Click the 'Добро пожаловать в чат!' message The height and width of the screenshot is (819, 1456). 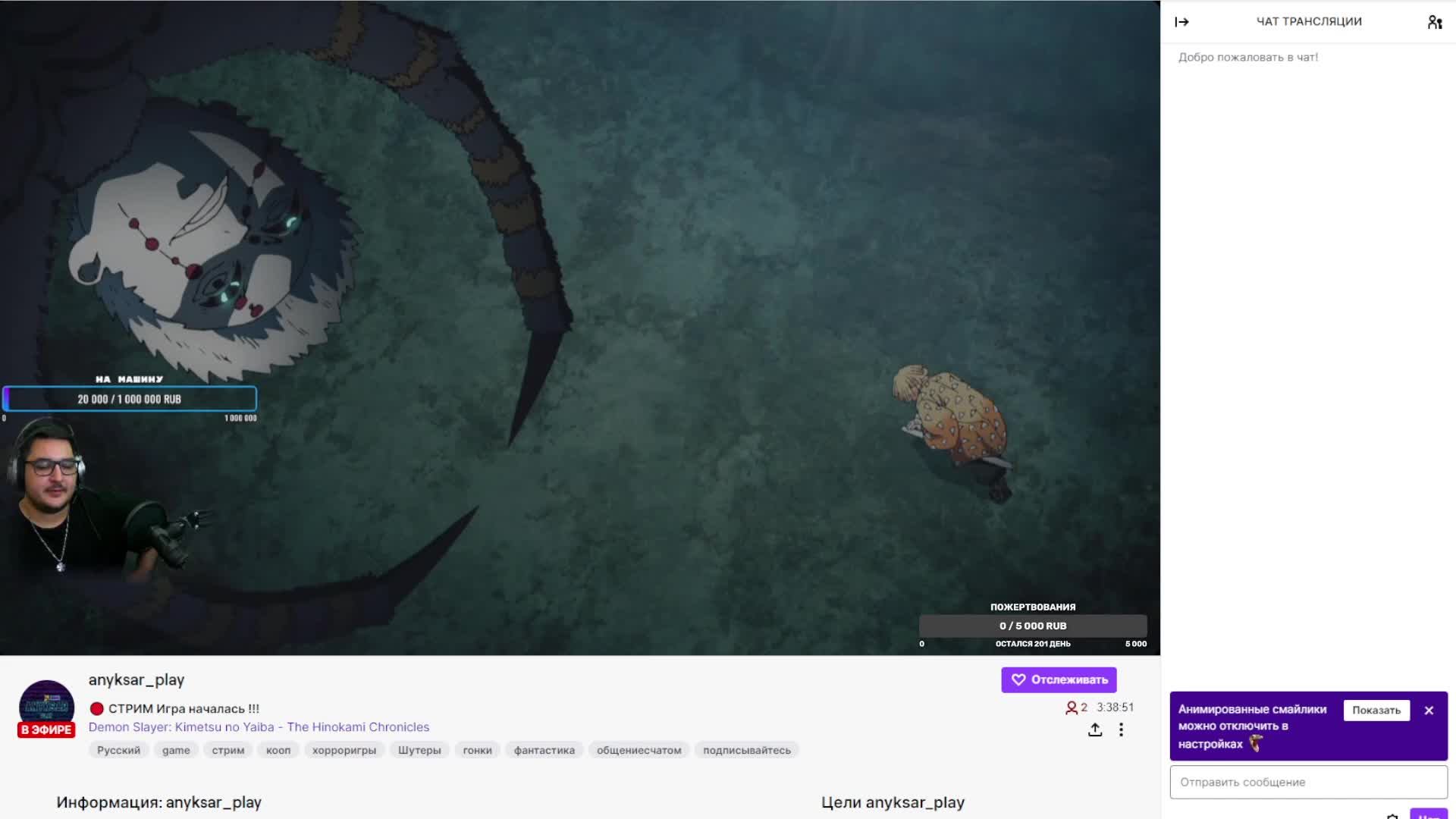[x=1248, y=57]
